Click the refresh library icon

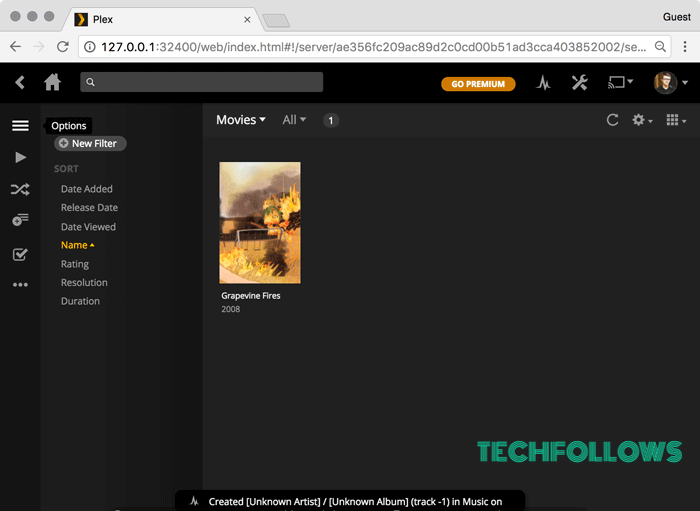[x=612, y=120]
